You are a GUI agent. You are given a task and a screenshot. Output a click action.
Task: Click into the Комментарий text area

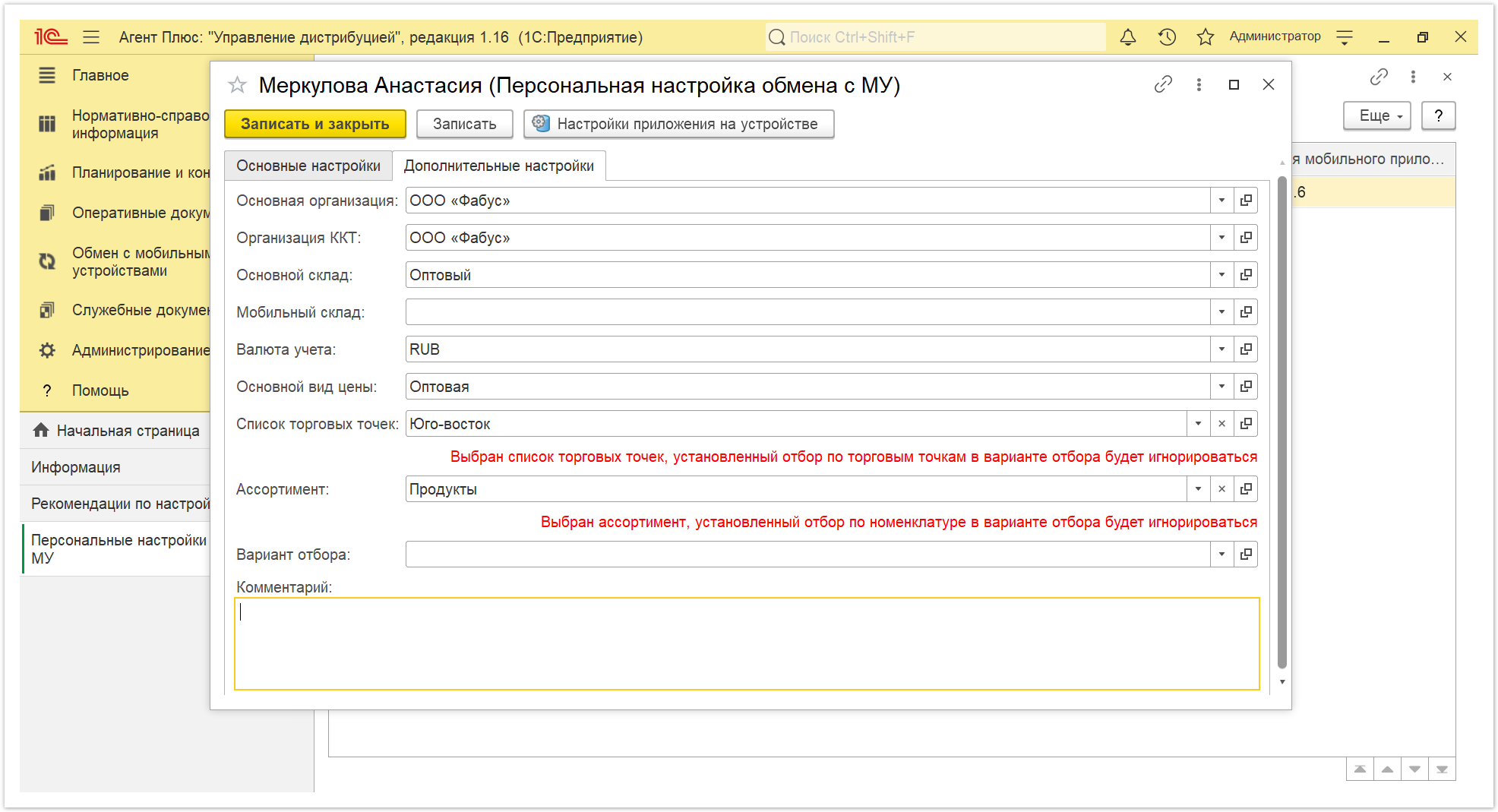pos(747,644)
